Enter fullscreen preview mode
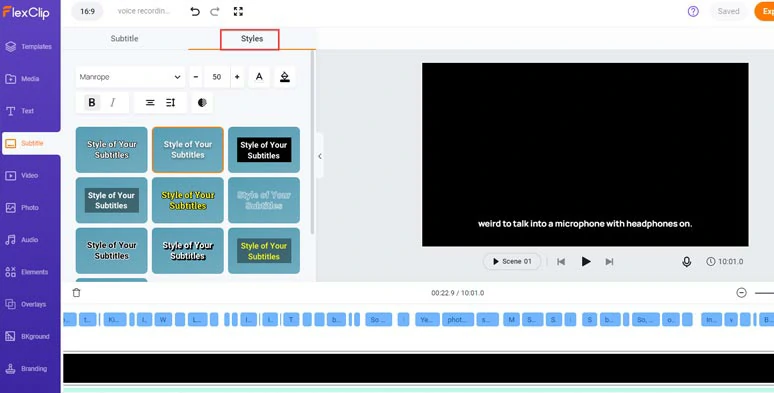Screen dimensions: 774x393 tap(238, 11)
